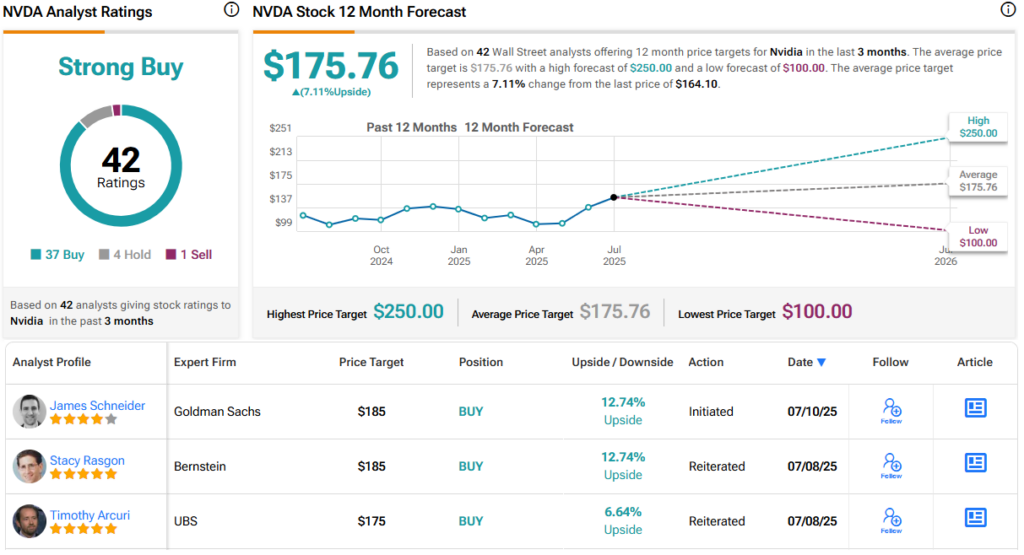Open article icon for Bernstein rating
The height and width of the screenshot is (555, 1024).
click(975, 463)
